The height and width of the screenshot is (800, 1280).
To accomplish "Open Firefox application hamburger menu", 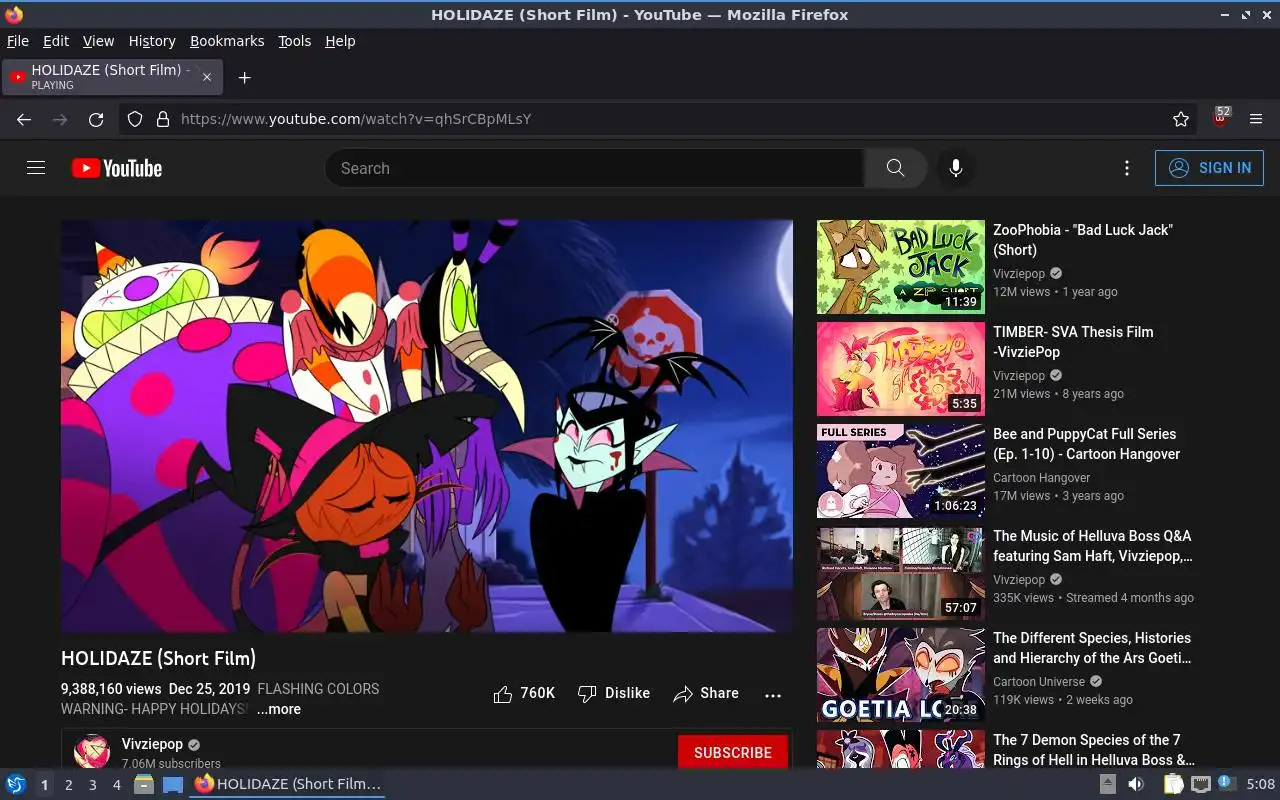I will pos(1257,119).
